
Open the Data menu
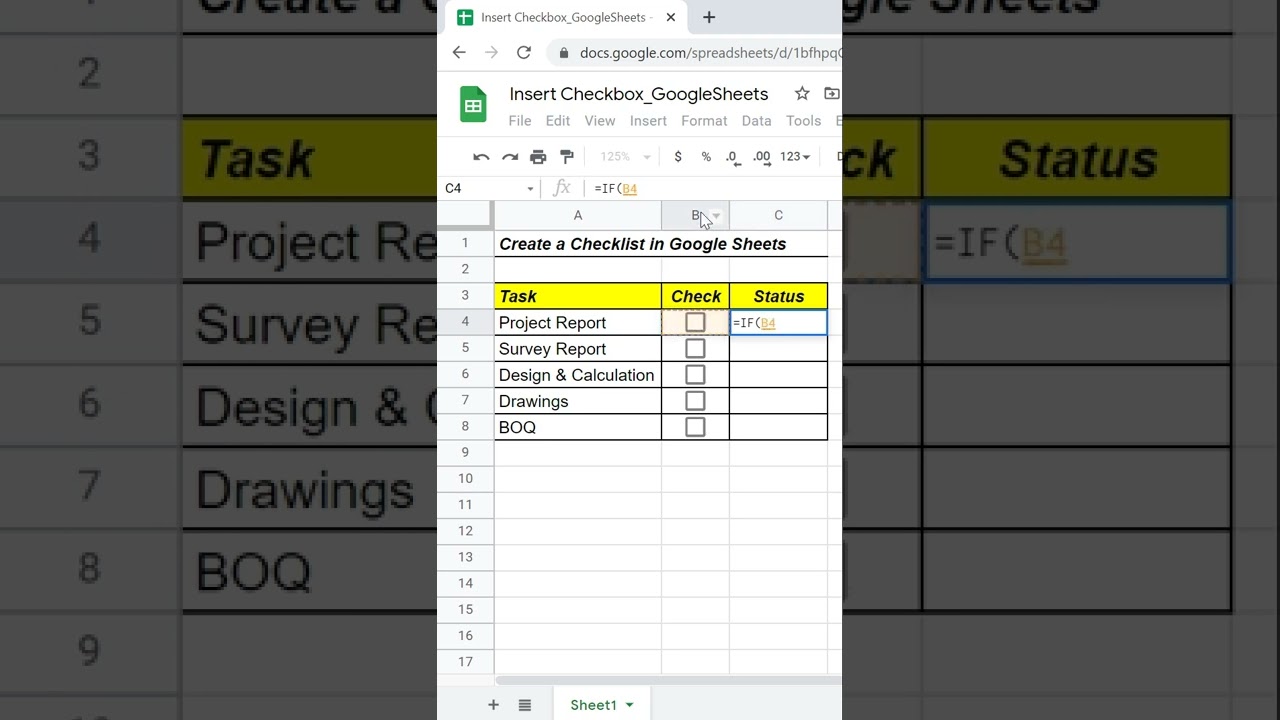pyautogui.click(x=756, y=121)
